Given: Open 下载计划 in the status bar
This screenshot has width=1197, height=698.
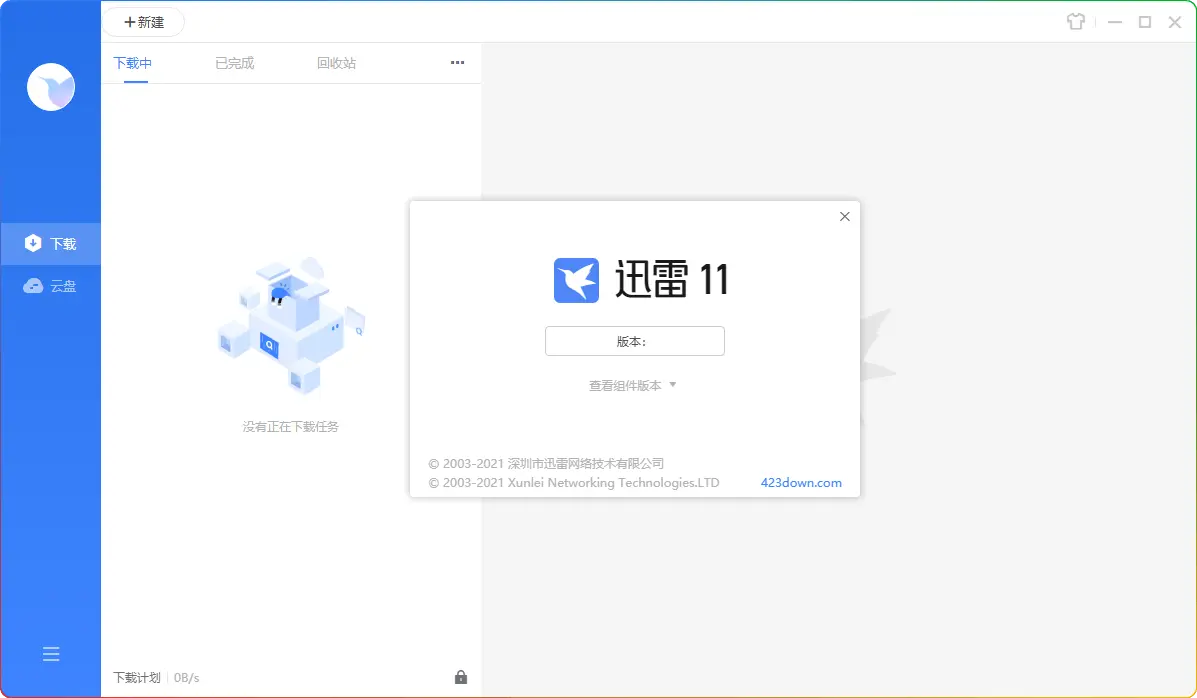Looking at the screenshot, I should [137, 677].
